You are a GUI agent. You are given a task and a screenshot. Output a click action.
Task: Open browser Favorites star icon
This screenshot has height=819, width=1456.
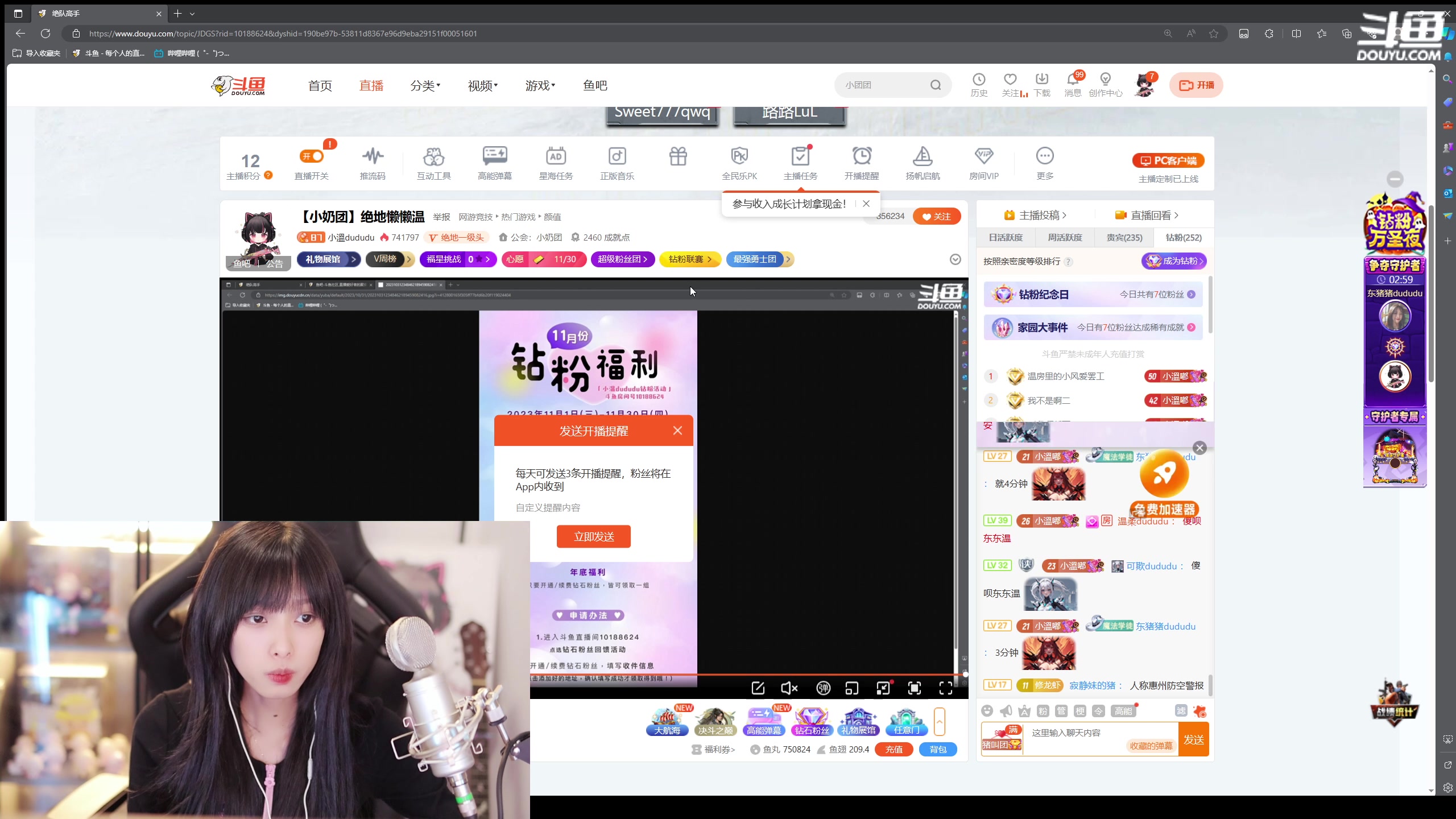point(1321,34)
